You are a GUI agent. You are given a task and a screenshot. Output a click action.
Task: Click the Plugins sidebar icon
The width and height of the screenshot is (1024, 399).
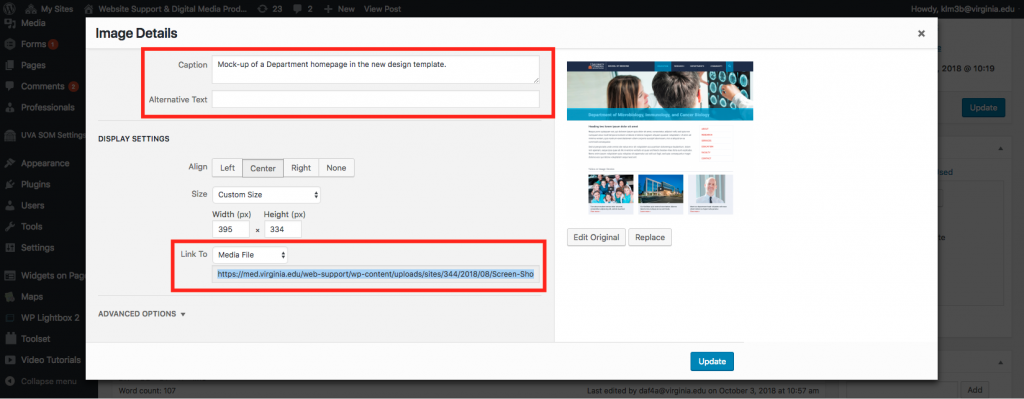[x=10, y=184]
